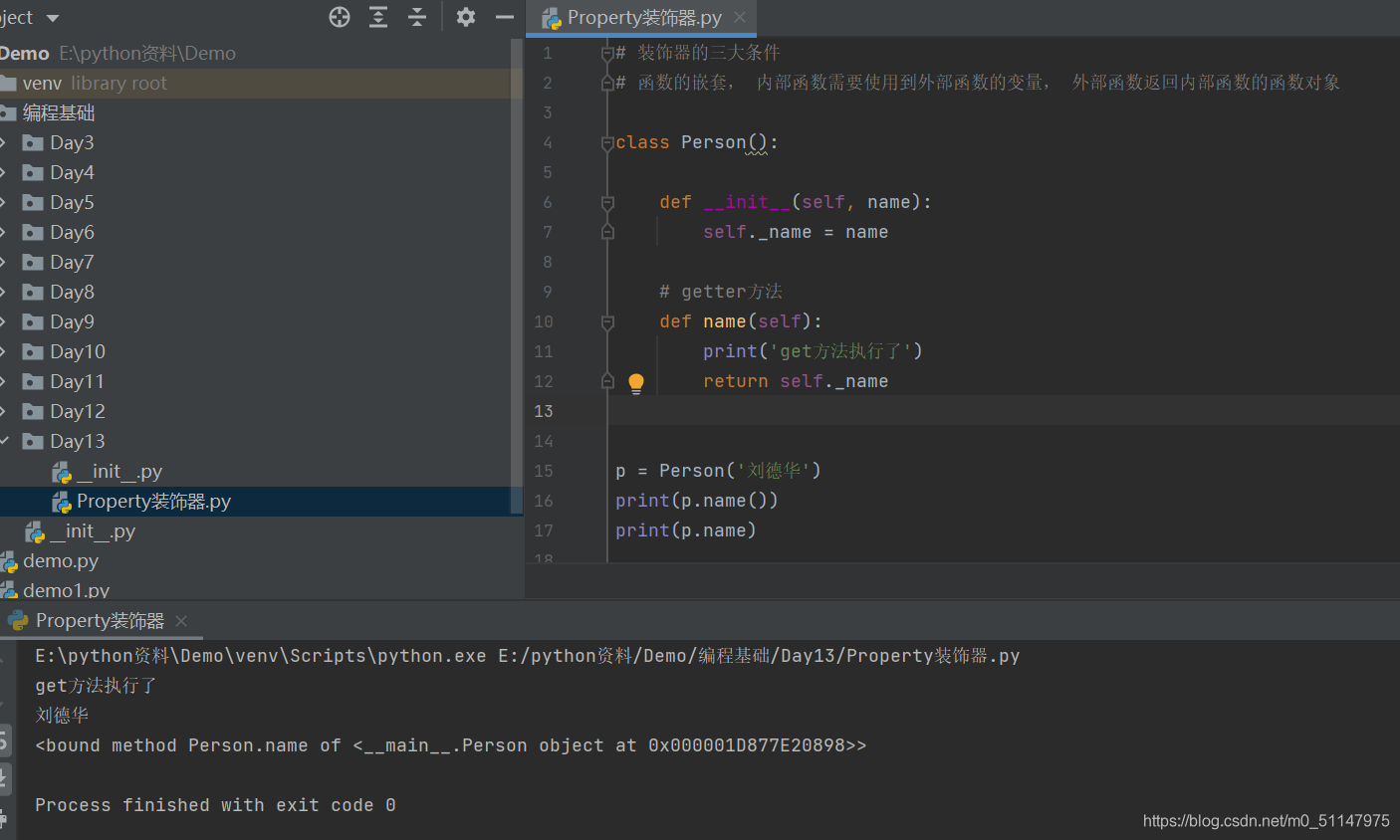Image resolution: width=1400 pixels, height=840 pixels.
Task: Expand the Day6 folder
Action: coord(4,233)
